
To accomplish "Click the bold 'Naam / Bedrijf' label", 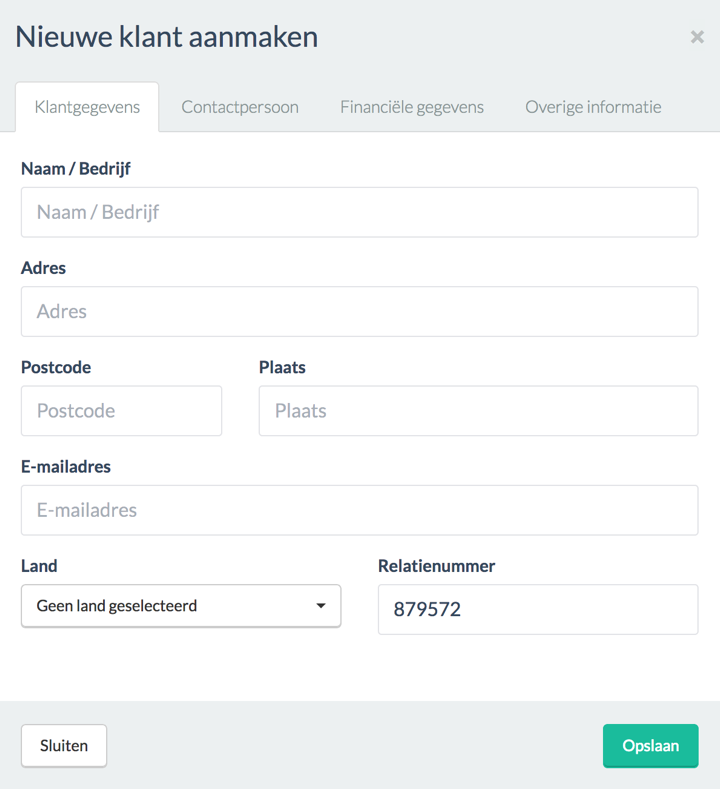I will pos(76,169).
